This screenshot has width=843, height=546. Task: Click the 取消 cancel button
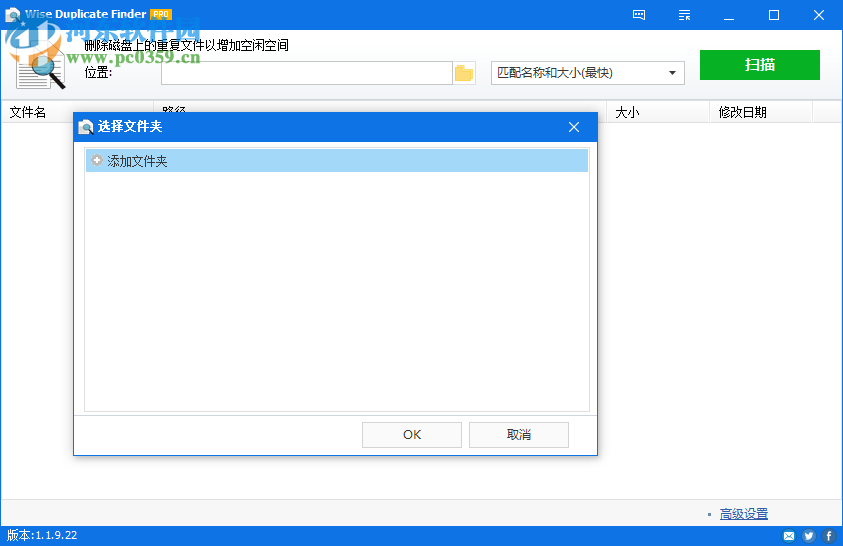click(x=519, y=435)
